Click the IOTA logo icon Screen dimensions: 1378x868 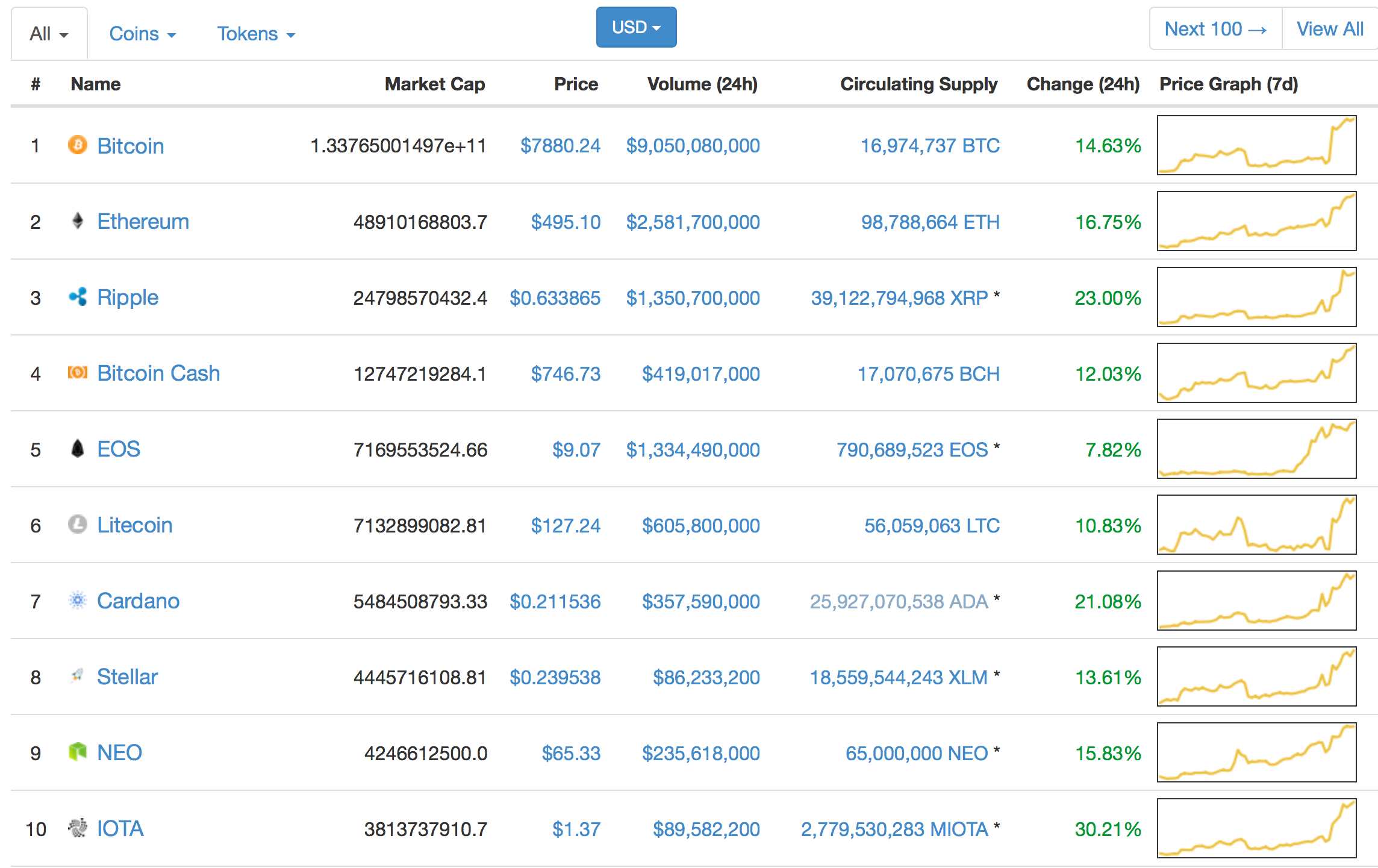[x=78, y=828]
